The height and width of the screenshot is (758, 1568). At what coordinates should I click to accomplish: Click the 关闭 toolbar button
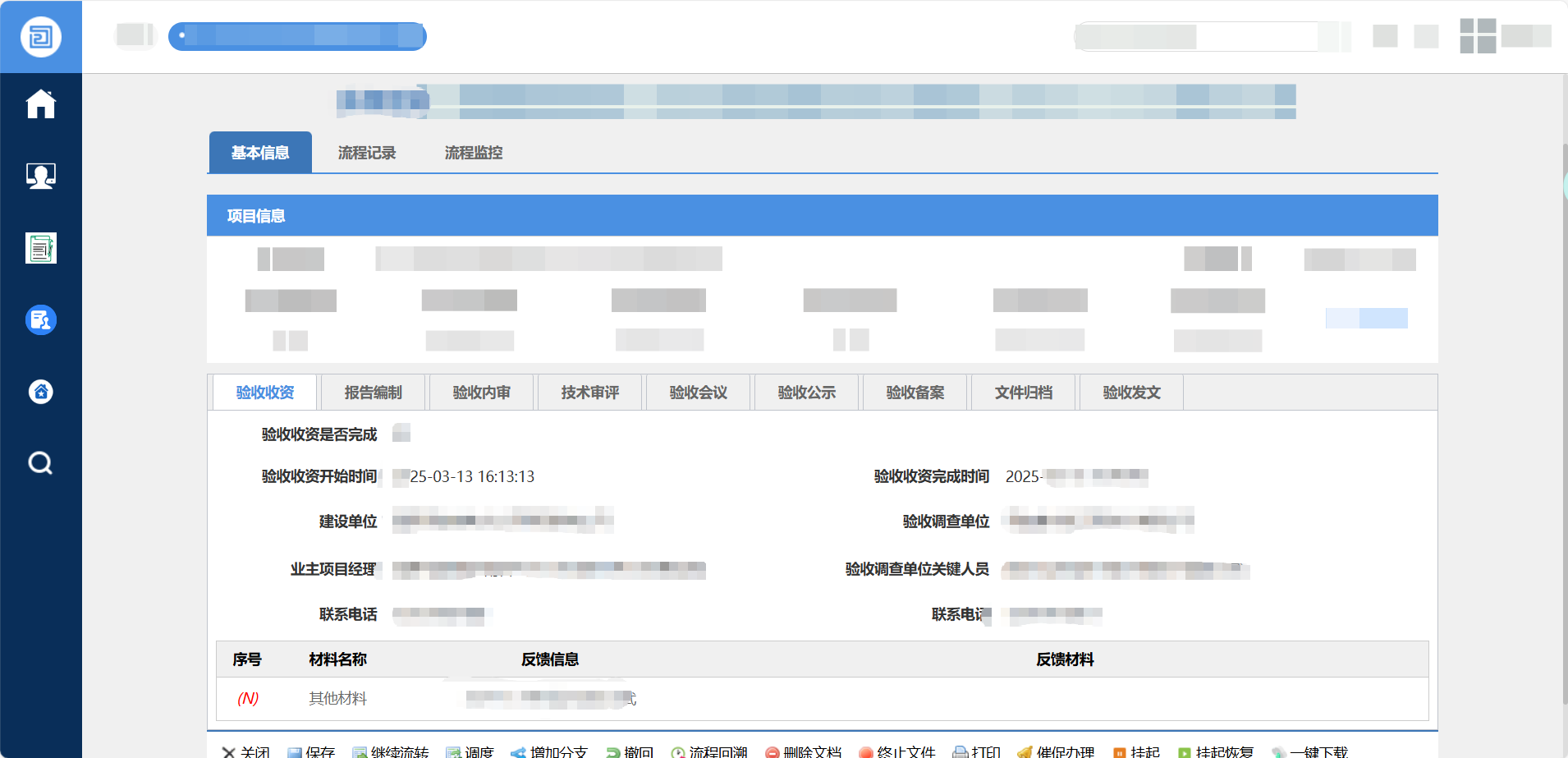pyautogui.click(x=246, y=751)
